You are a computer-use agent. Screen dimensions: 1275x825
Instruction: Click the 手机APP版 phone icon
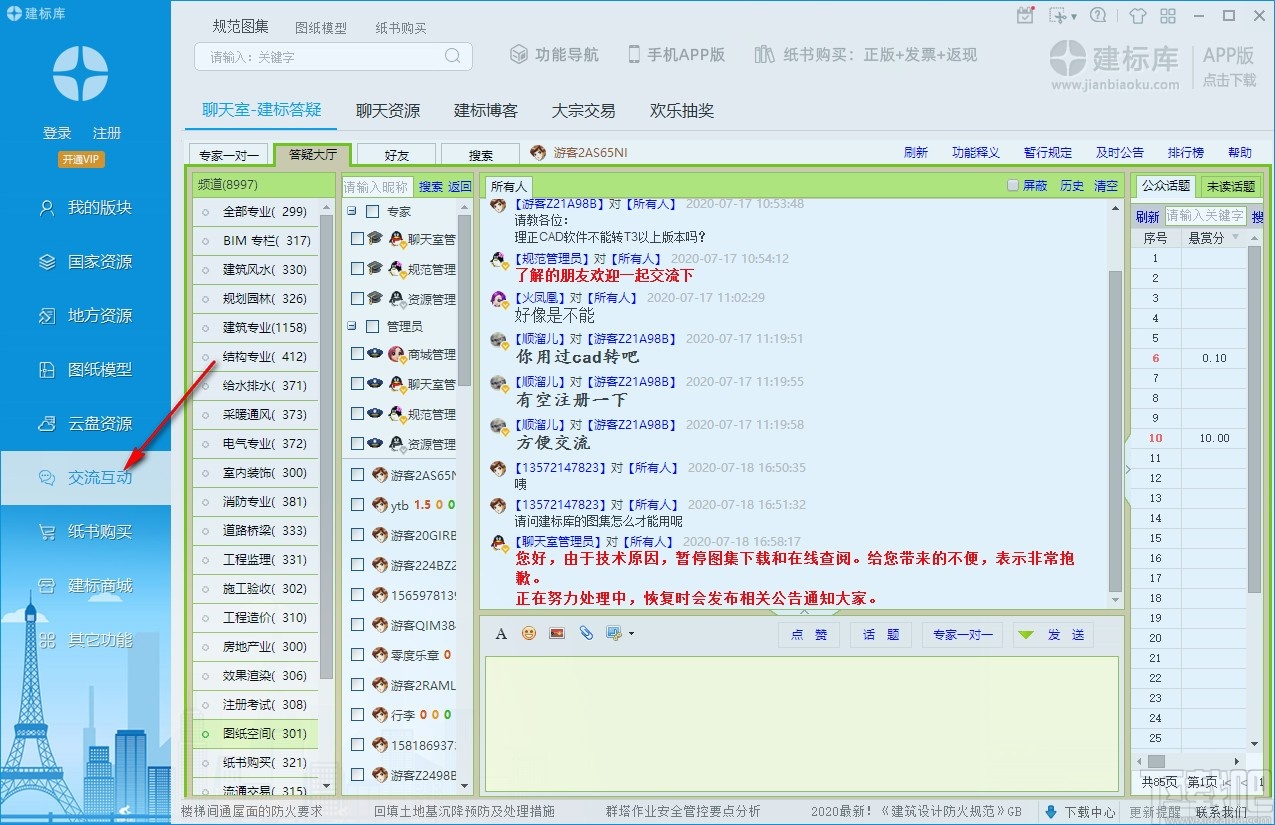634,54
